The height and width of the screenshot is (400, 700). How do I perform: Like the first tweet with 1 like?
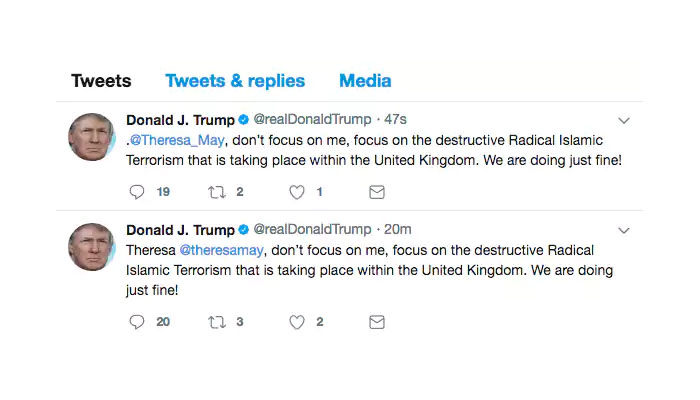[296, 192]
